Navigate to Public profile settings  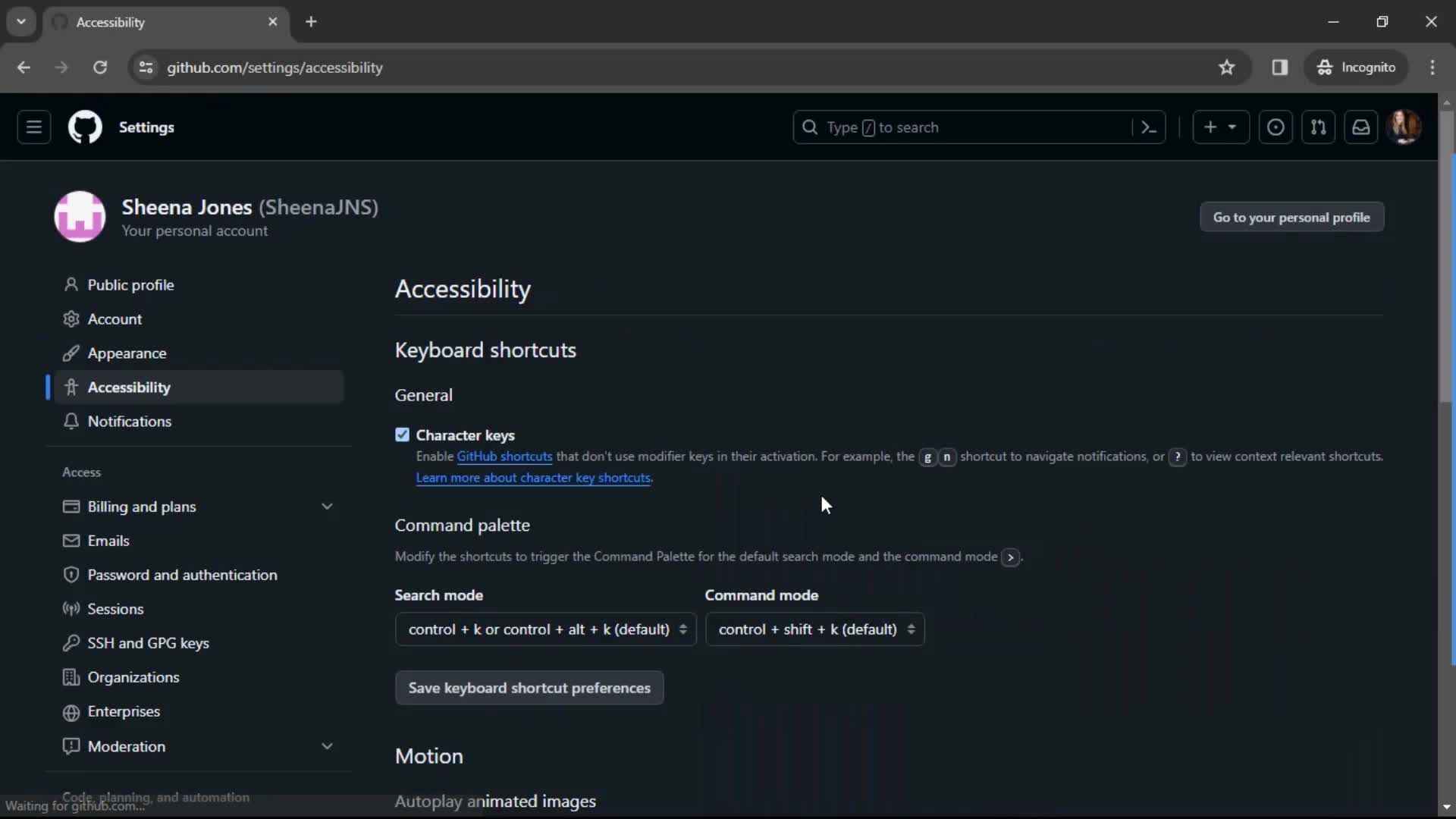(x=130, y=284)
